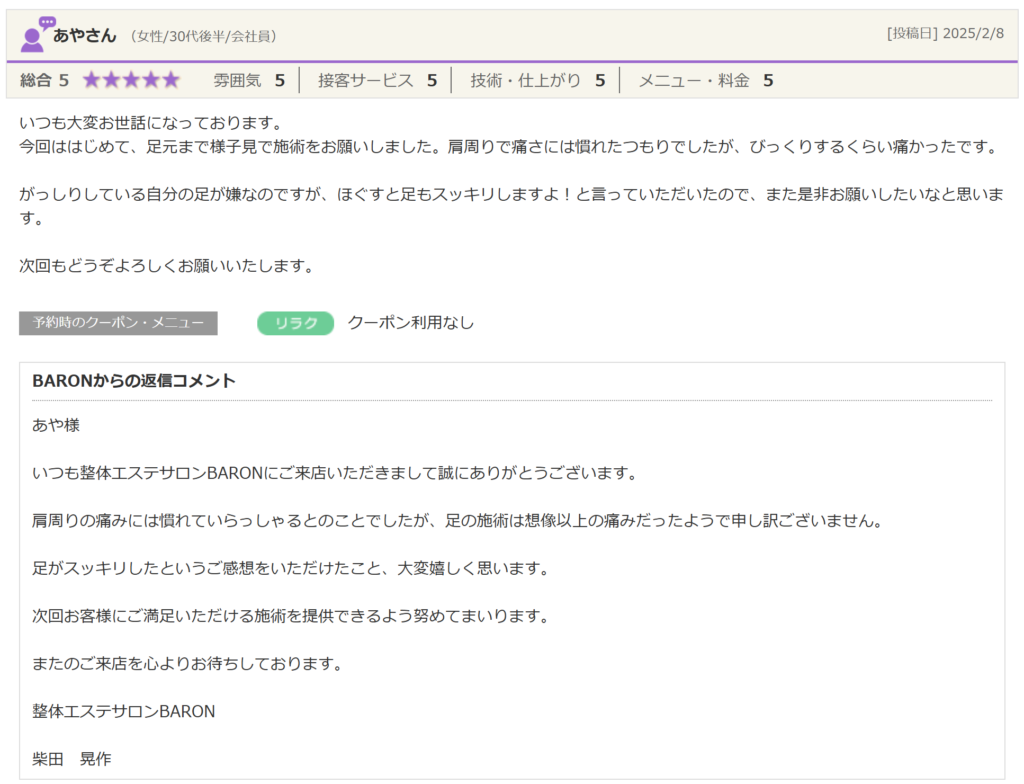Click reviewer name あやさん

coord(85,36)
